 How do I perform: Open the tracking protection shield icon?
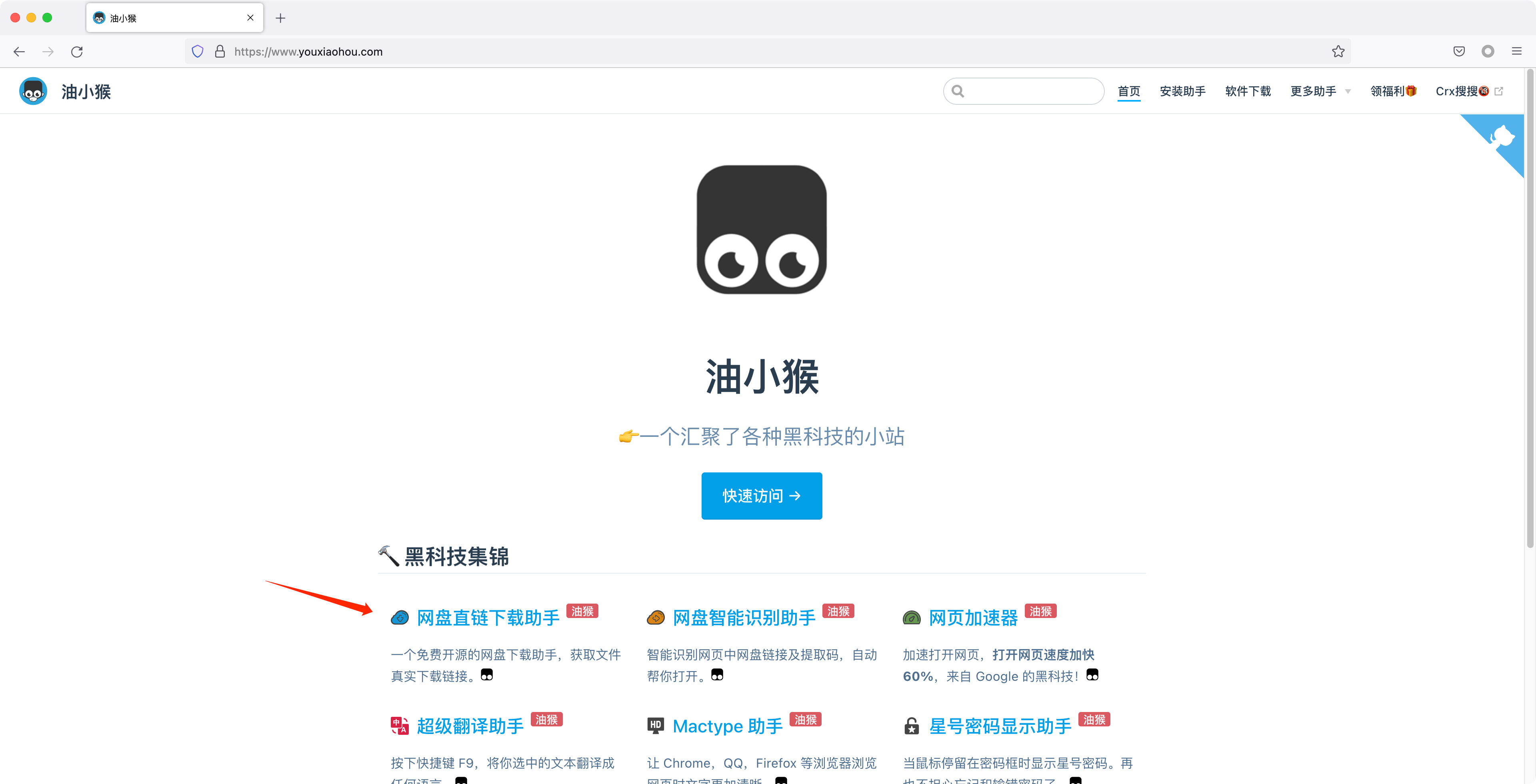tap(197, 52)
